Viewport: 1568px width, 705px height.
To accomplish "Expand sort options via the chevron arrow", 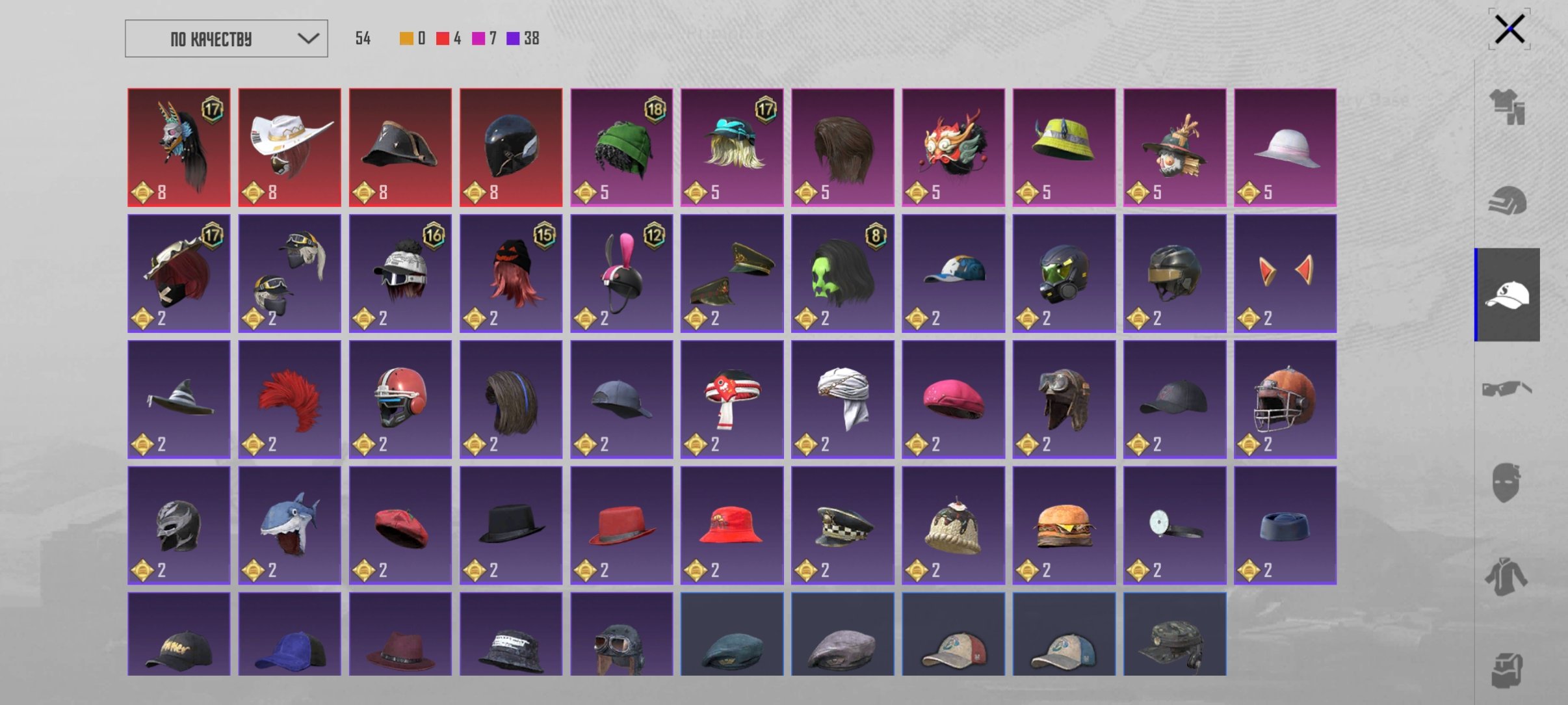I will pos(308,38).
